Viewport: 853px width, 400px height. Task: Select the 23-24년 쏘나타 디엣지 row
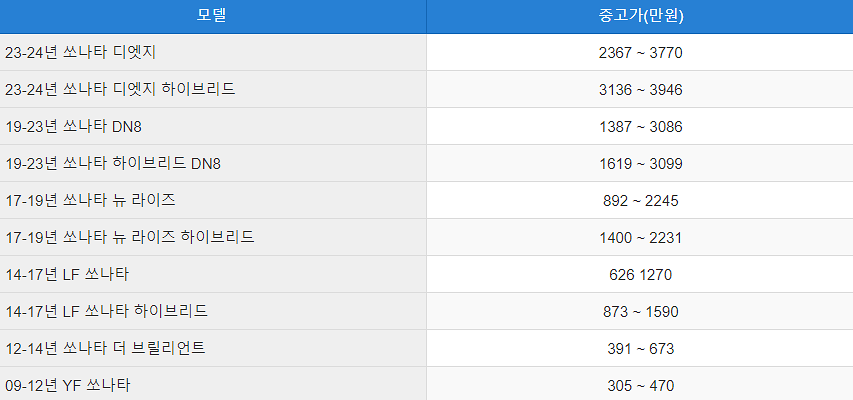tap(426, 52)
